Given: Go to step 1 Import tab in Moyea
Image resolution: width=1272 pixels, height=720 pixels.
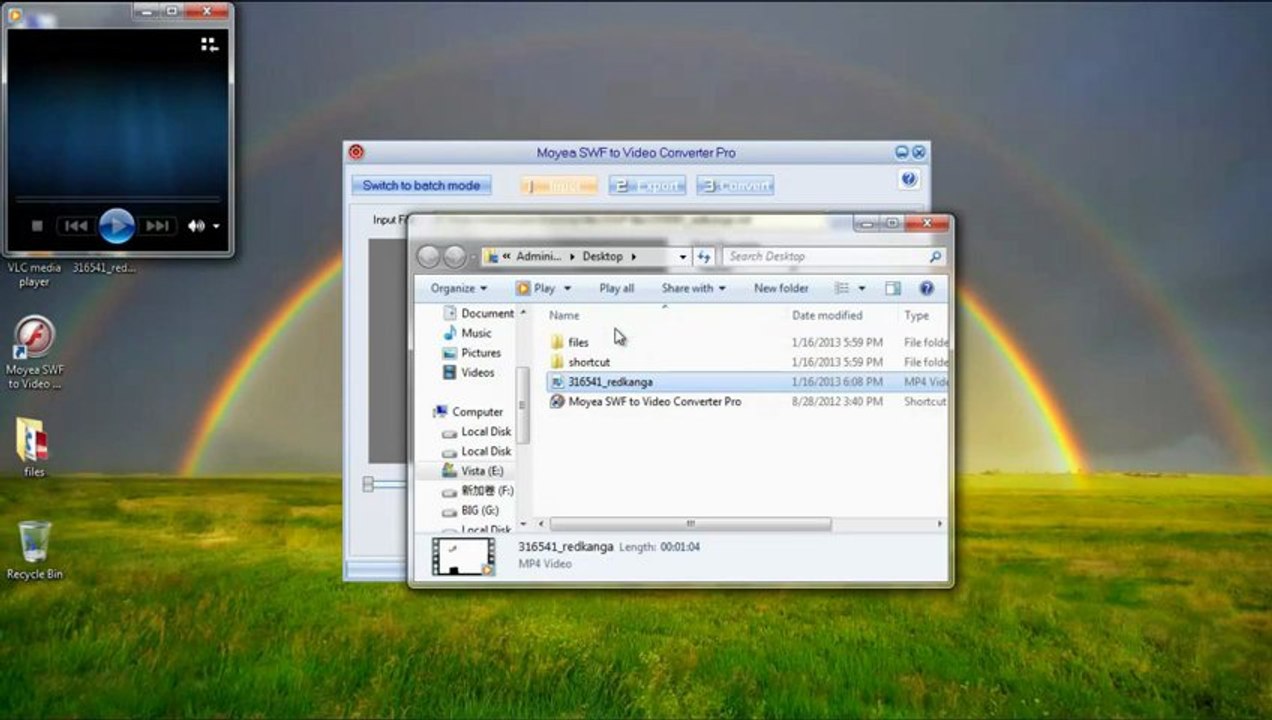Looking at the screenshot, I should pyautogui.click(x=559, y=186).
